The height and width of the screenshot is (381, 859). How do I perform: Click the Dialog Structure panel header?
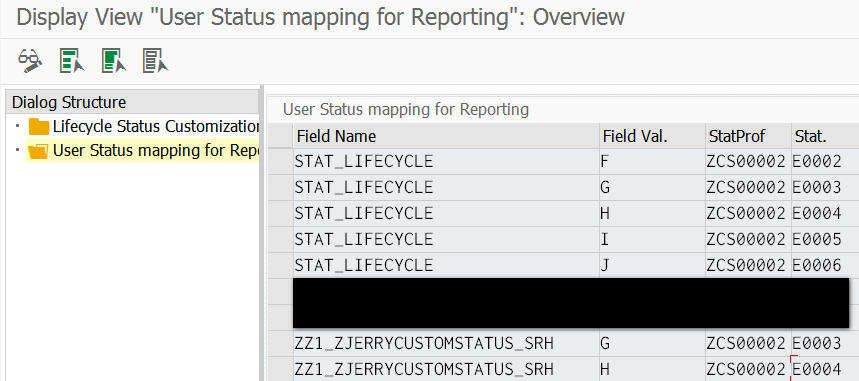click(132, 102)
